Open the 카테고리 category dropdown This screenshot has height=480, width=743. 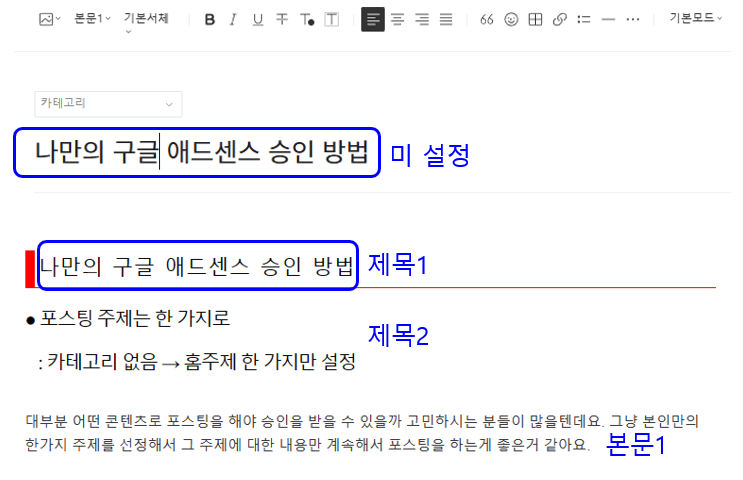pos(108,104)
